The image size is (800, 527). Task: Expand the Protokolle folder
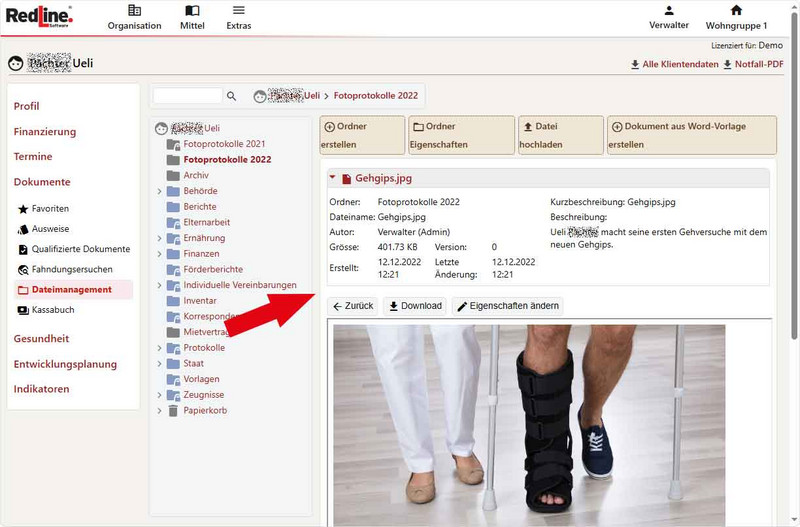tap(159, 348)
